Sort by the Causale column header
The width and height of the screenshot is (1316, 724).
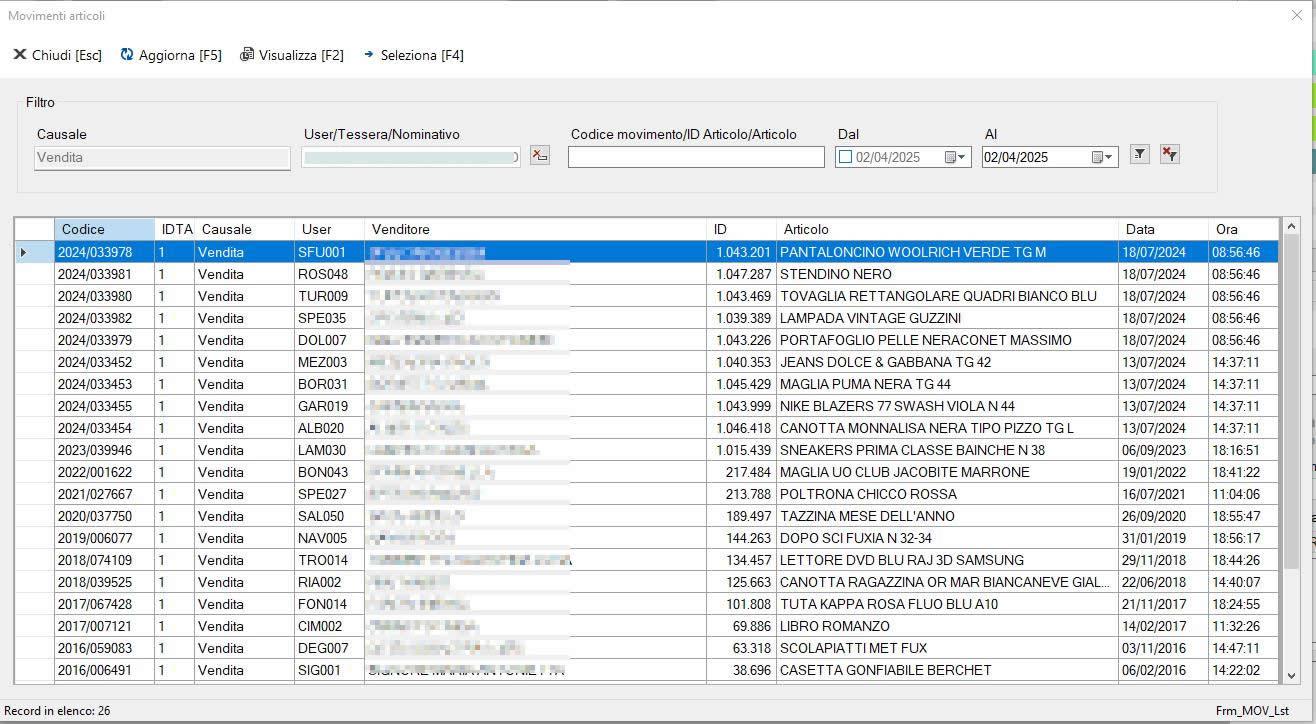pyautogui.click(x=244, y=229)
